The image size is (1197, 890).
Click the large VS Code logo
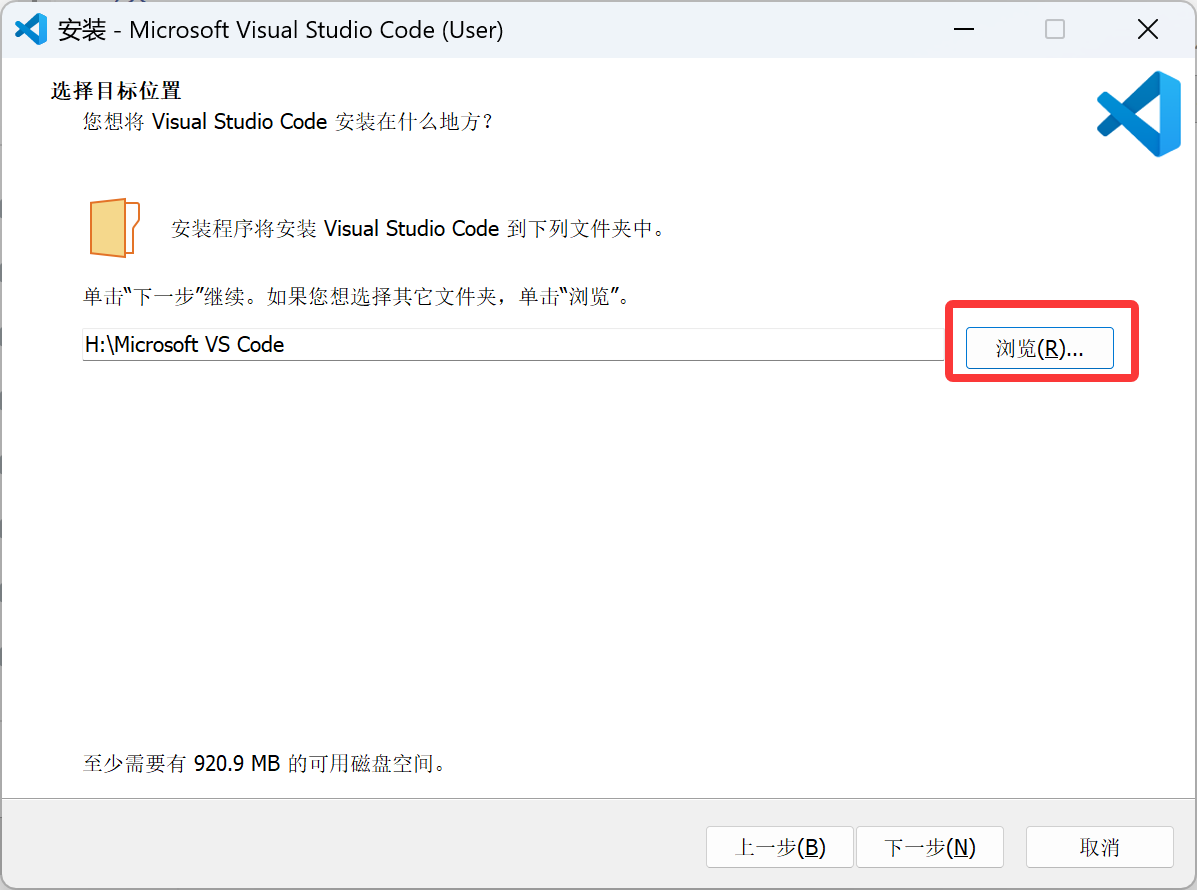[x=1139, y=114]
